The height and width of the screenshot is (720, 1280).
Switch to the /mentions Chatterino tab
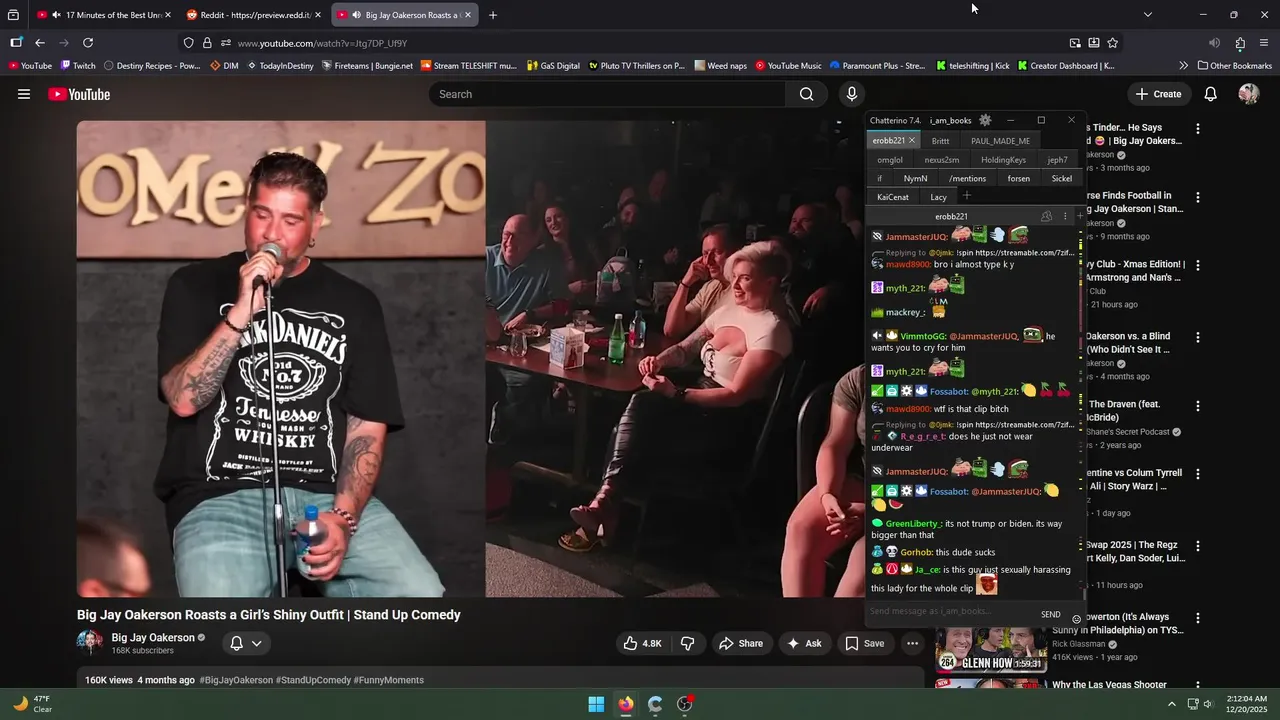coord(967,178)
